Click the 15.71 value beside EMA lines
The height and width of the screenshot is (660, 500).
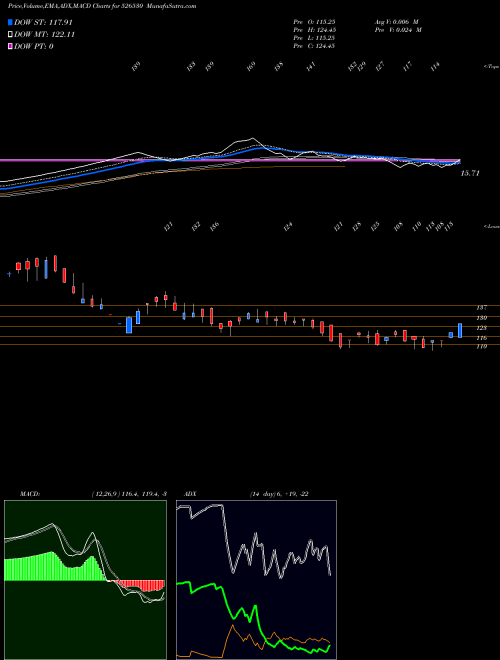(x=470, y=173)
